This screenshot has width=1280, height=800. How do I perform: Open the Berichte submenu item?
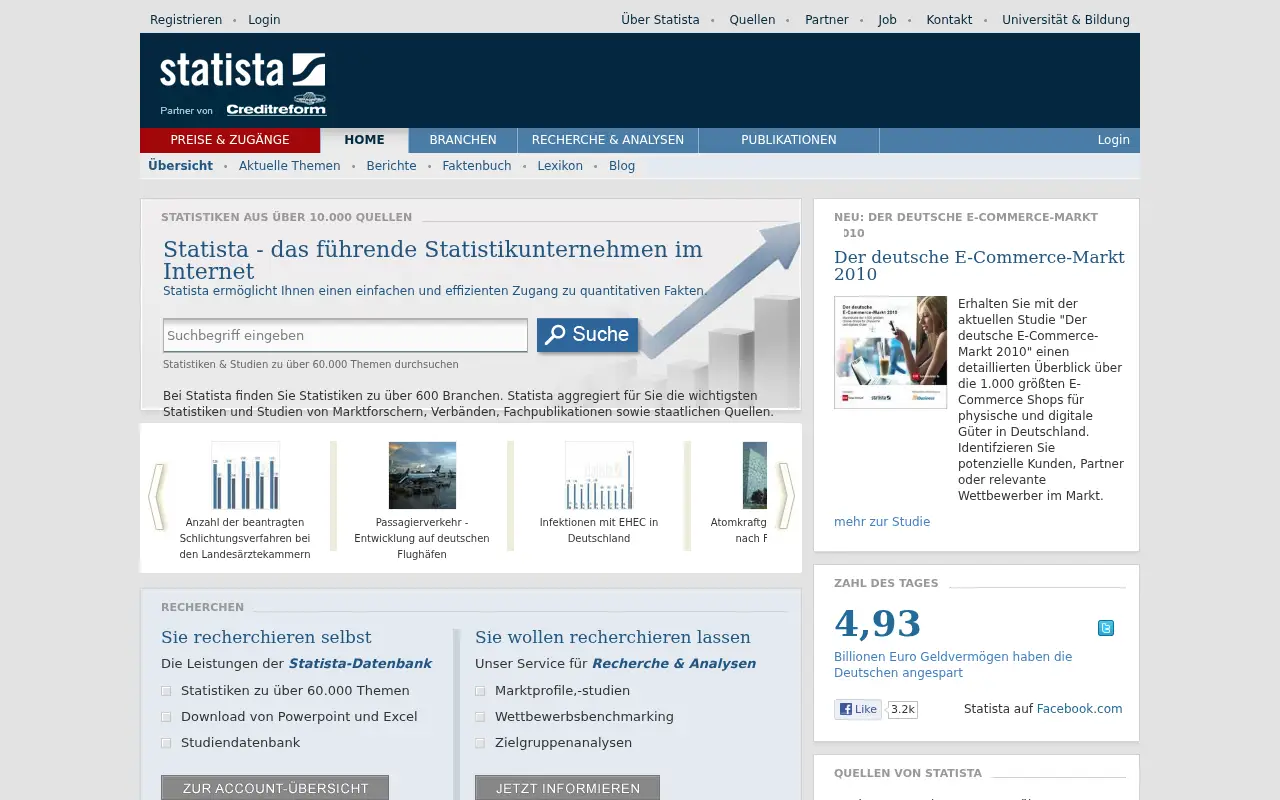[391, 166]
